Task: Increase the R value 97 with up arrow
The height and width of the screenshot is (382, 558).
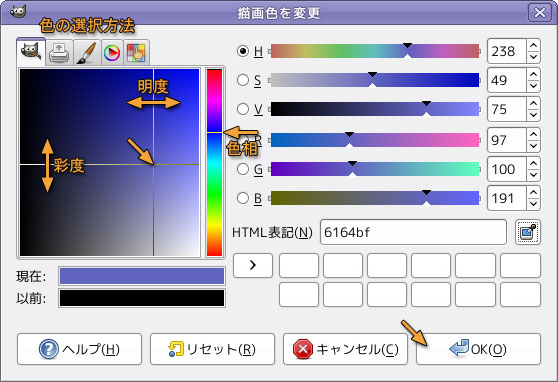Action: (x=533, y=135)
